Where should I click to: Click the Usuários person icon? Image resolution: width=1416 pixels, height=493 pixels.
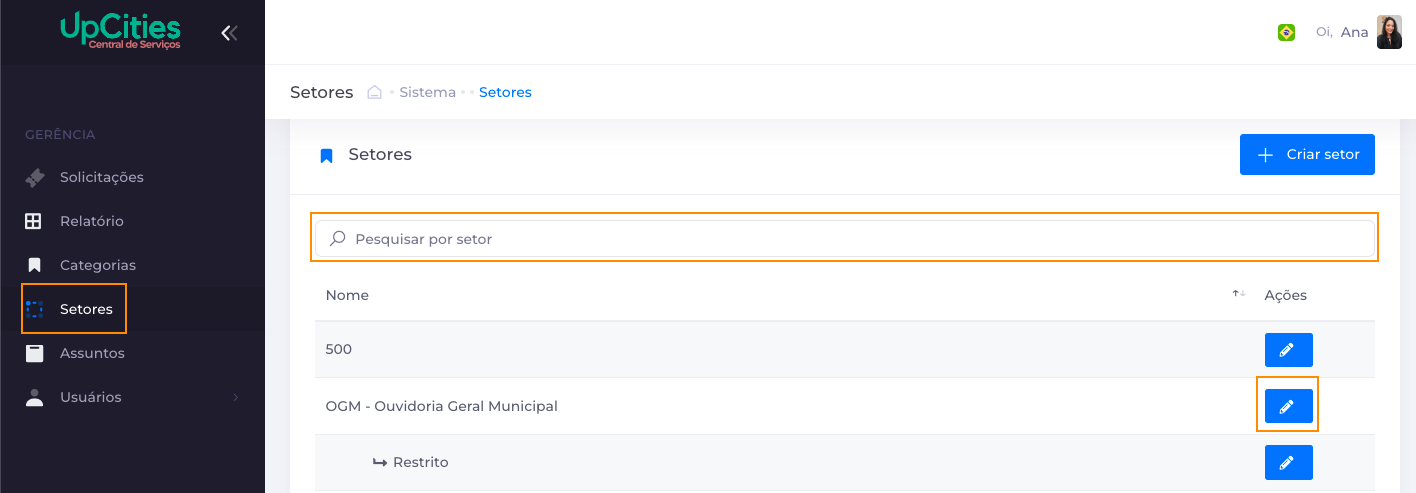pyautogui.click(x=34, y=397)
